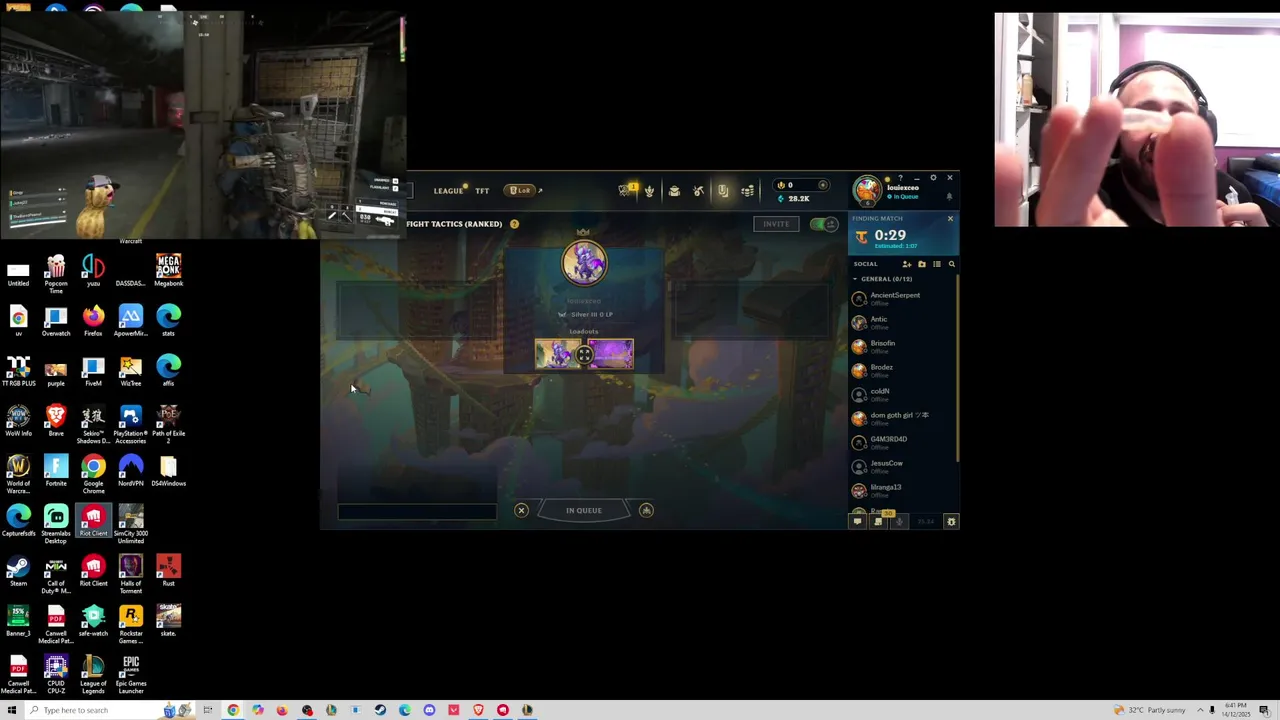The image size is (1280, 720).
Task: Click the INVITE button
Action: click(x=775, y=224)
